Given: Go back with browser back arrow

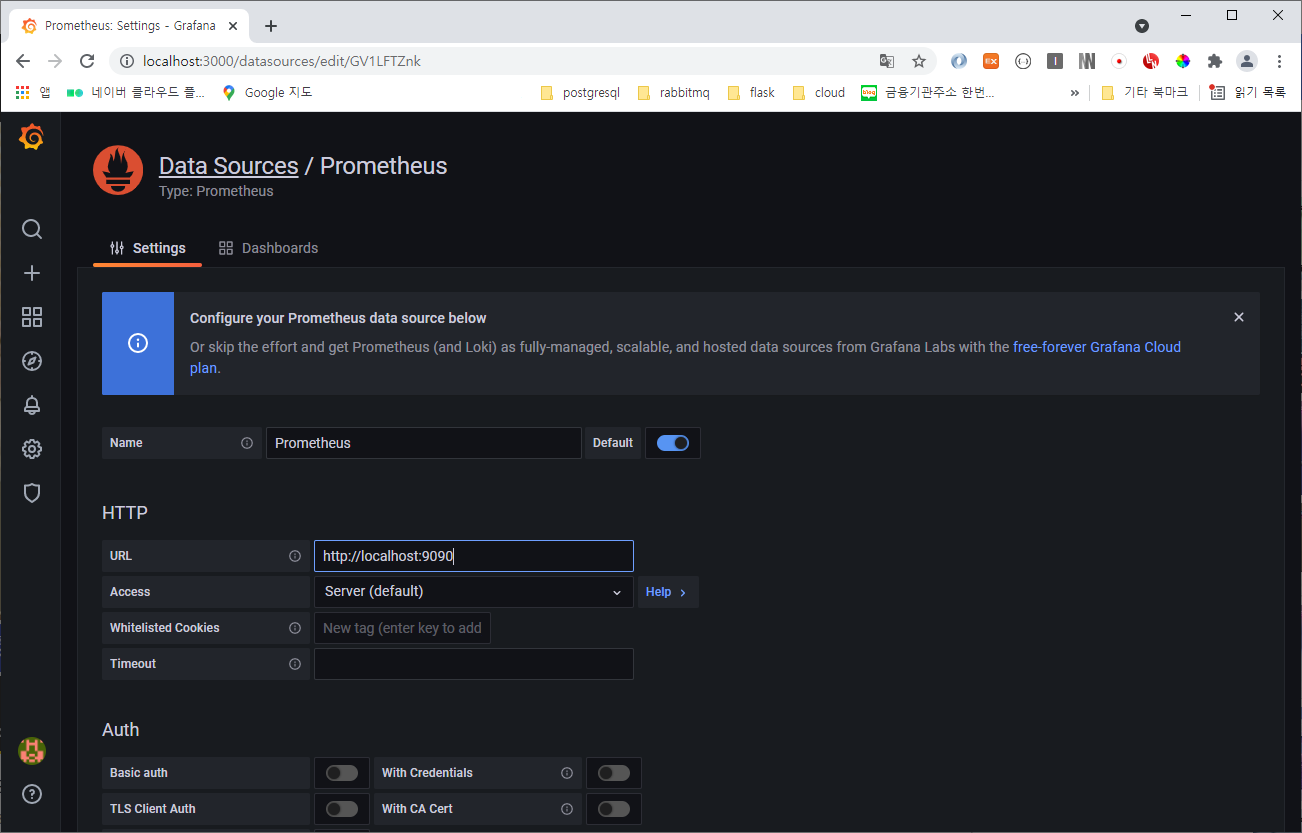Looking at the screenshot, I should (x=23, y=61).
